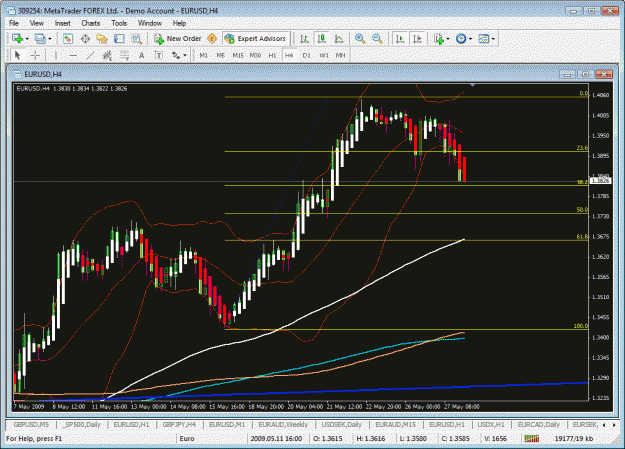Switch timeframe to D1
The width and height of the screenshot is (625, 449).
pos(307,55)
